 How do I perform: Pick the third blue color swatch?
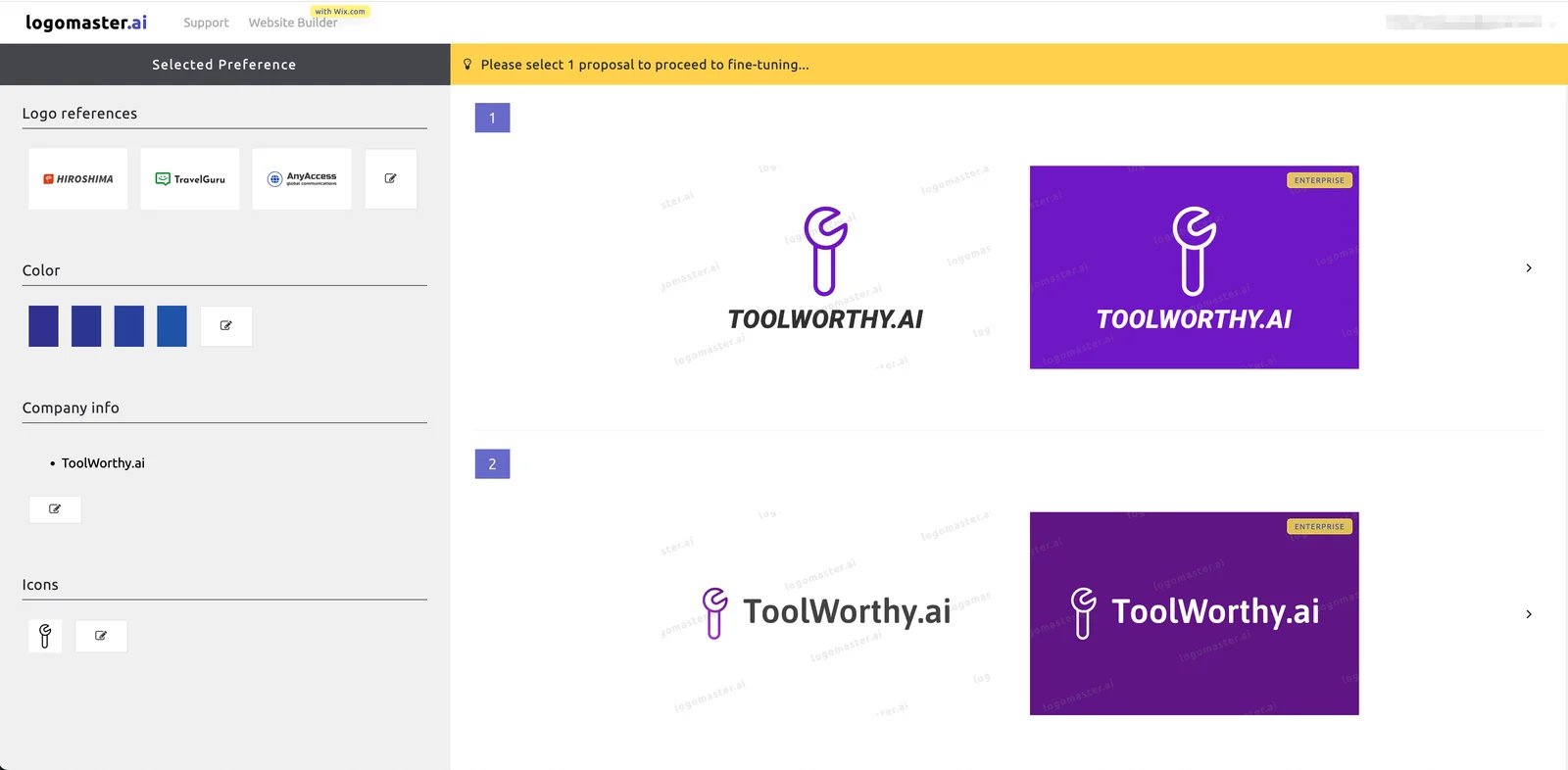click(129, 326)
